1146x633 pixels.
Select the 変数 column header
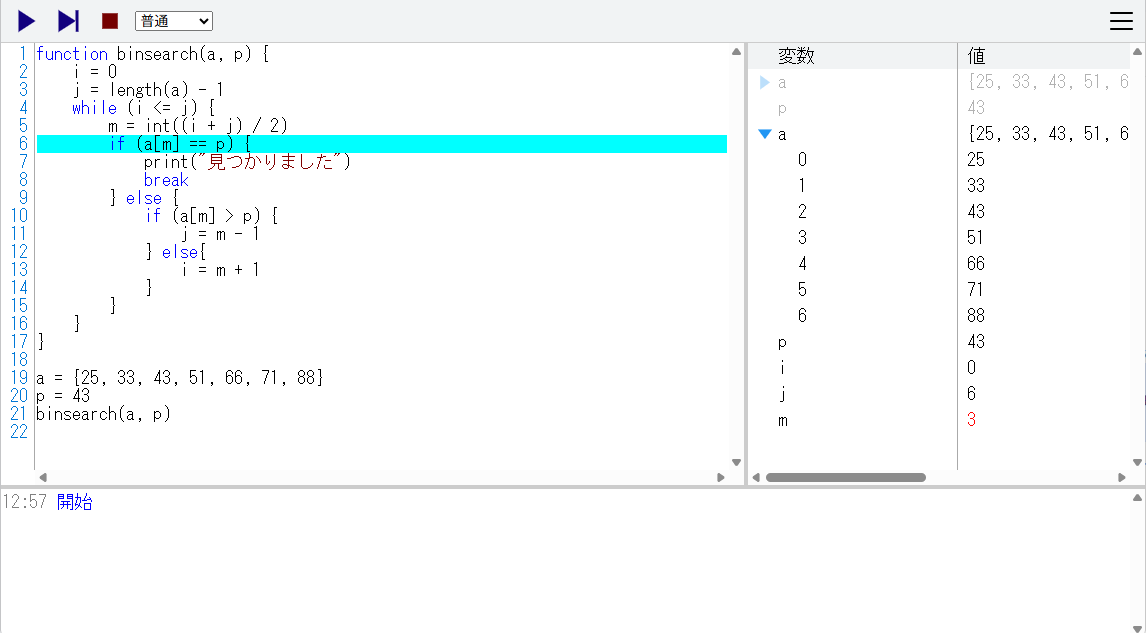pyautogui.click(x=796, y=56)
